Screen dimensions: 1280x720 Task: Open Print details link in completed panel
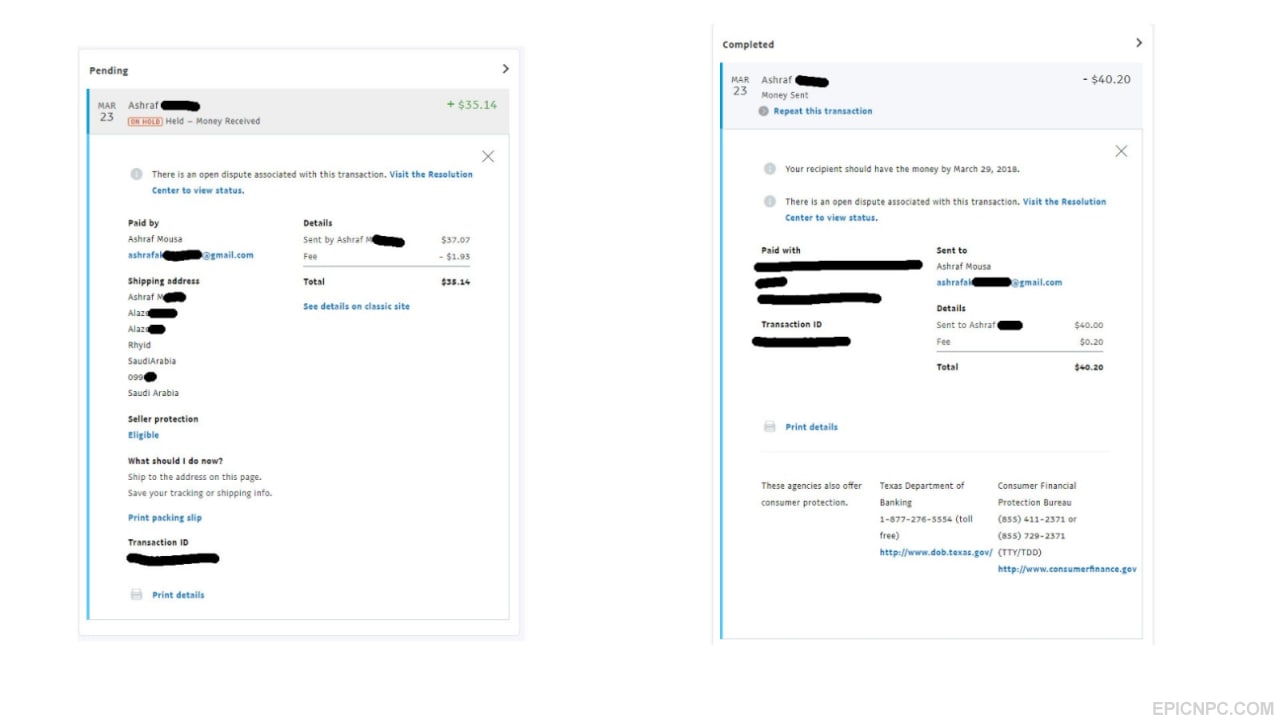(x=811, y=427)
